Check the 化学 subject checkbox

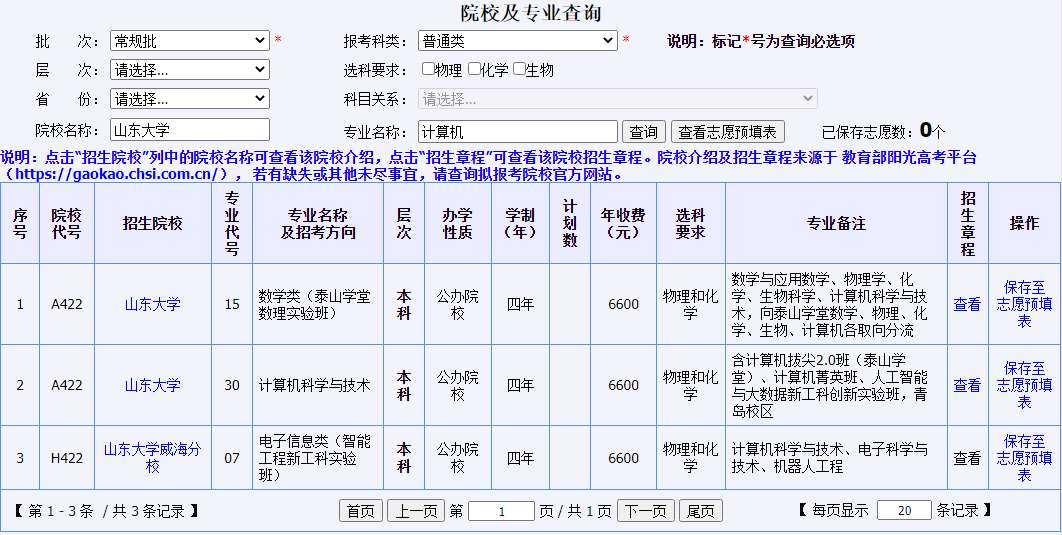coord(474,70)
